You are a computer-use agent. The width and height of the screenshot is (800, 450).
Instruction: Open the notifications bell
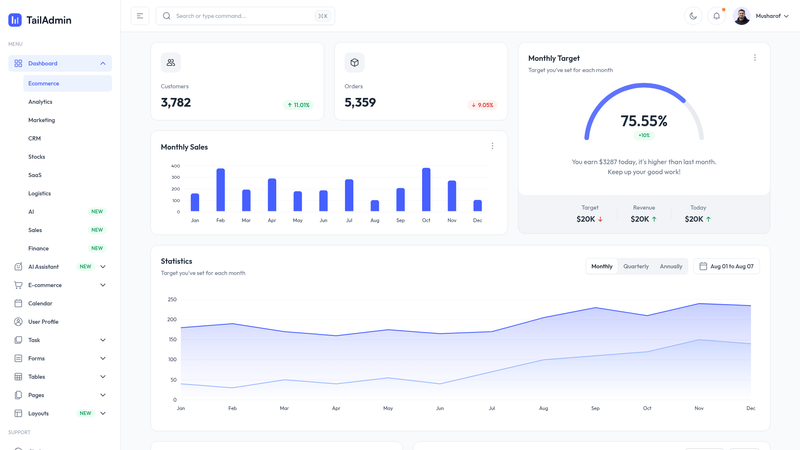click(716, 16)
